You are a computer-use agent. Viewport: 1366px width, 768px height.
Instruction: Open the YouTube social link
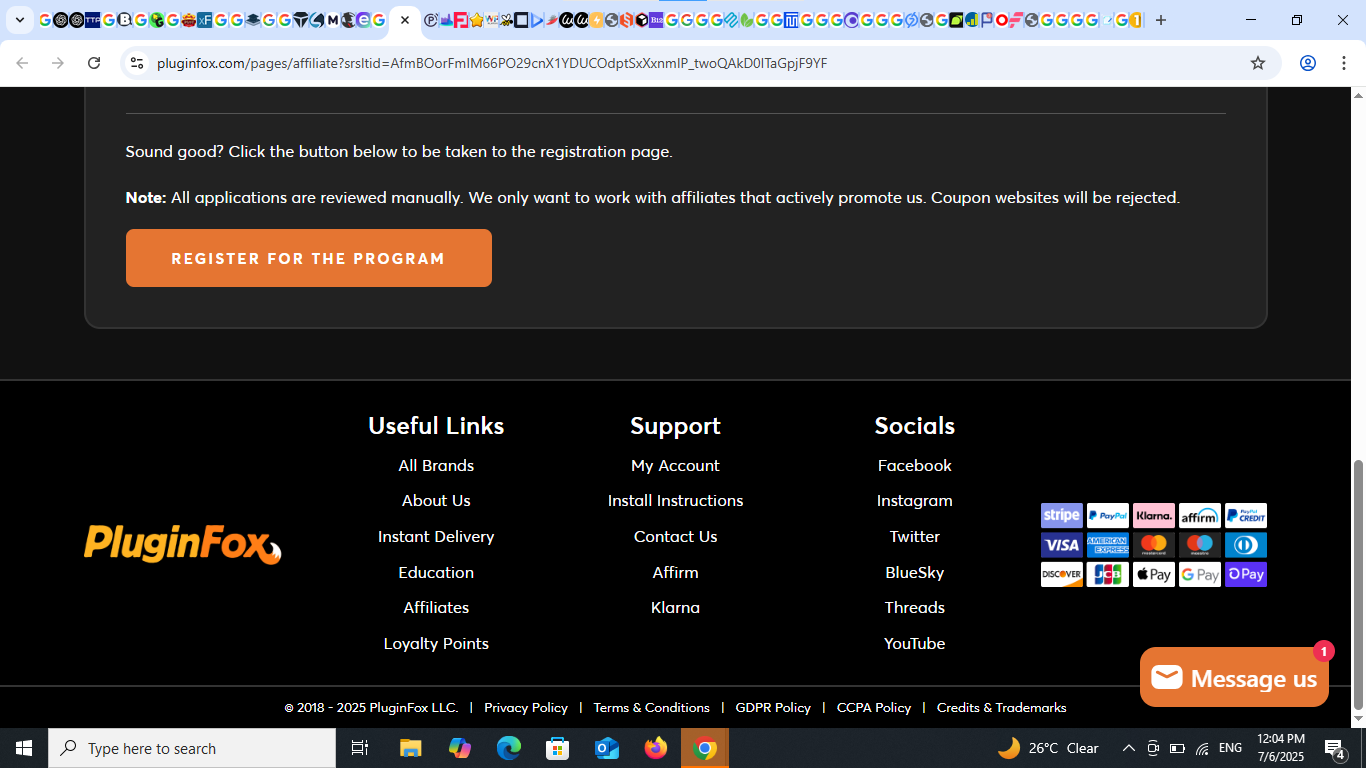coord(914,644)
